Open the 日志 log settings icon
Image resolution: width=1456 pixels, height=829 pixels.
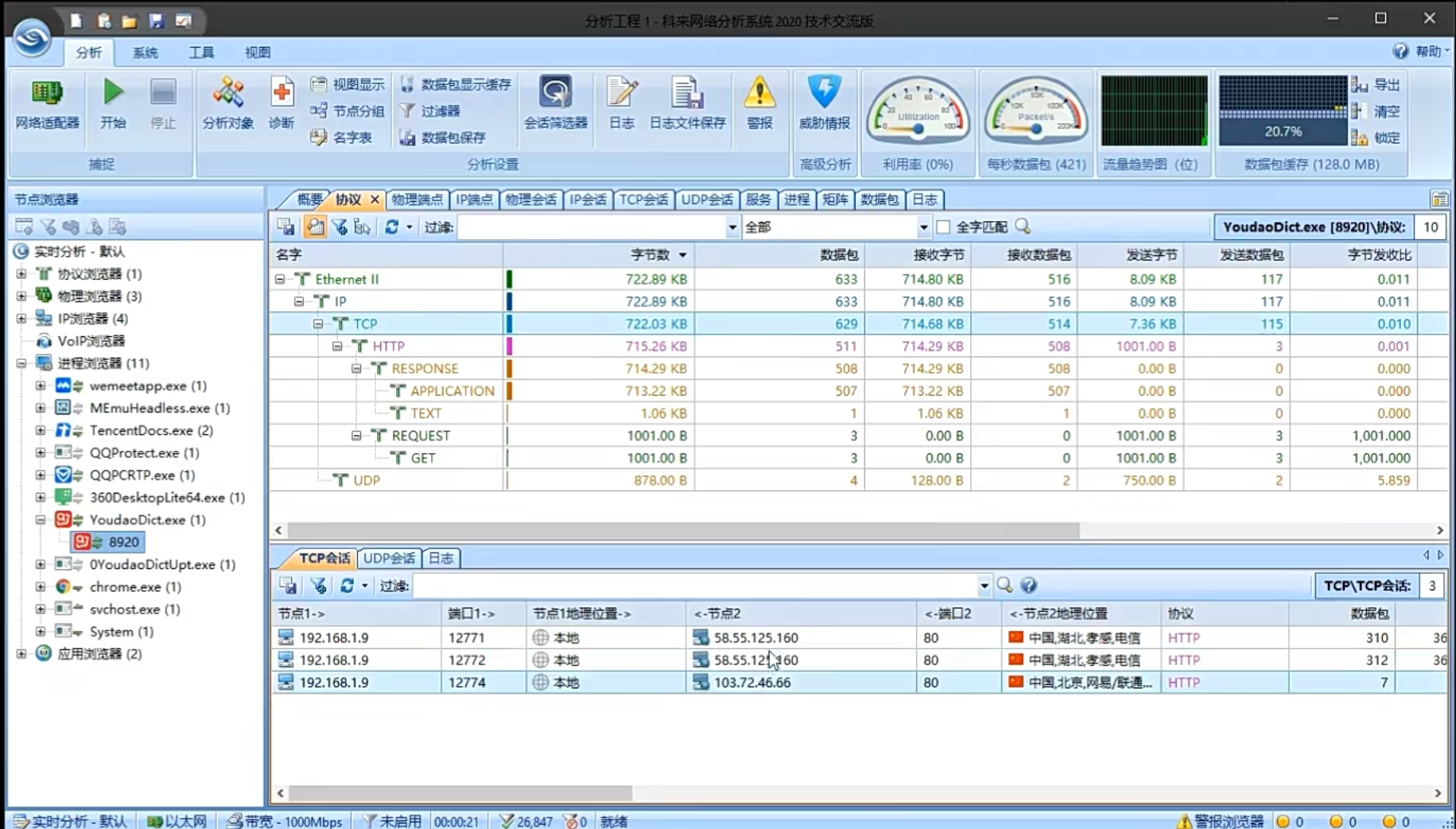tap(621, 103)
